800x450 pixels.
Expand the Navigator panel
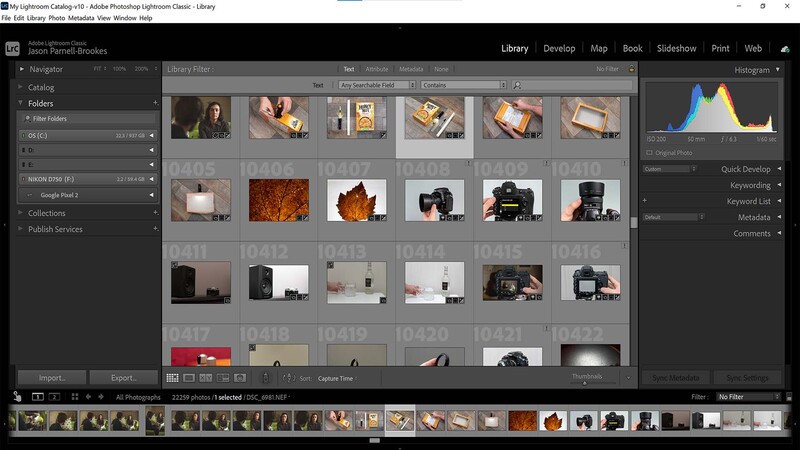click(21, 69)
